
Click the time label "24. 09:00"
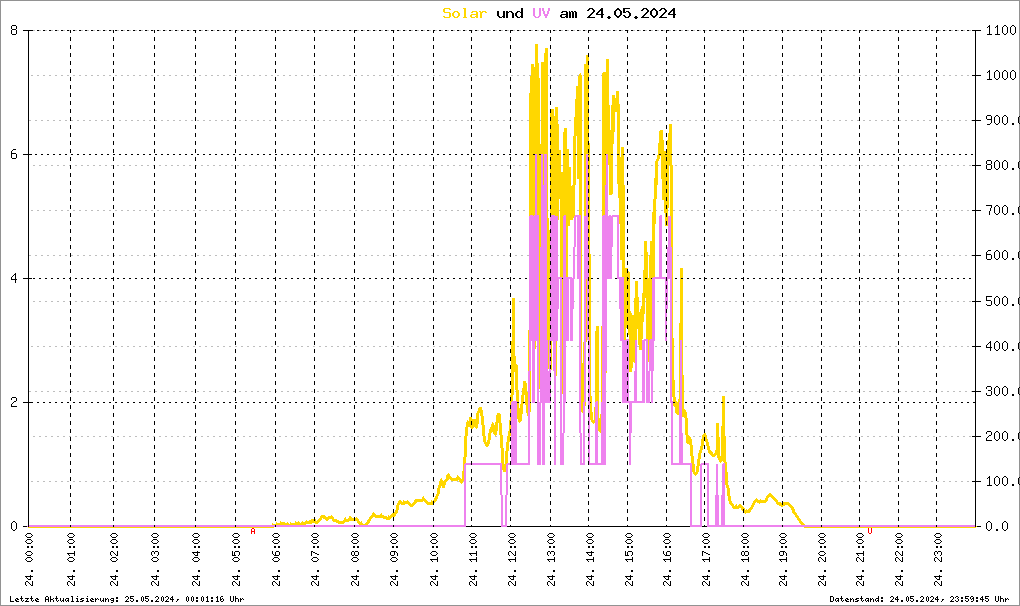click(394, 560)
